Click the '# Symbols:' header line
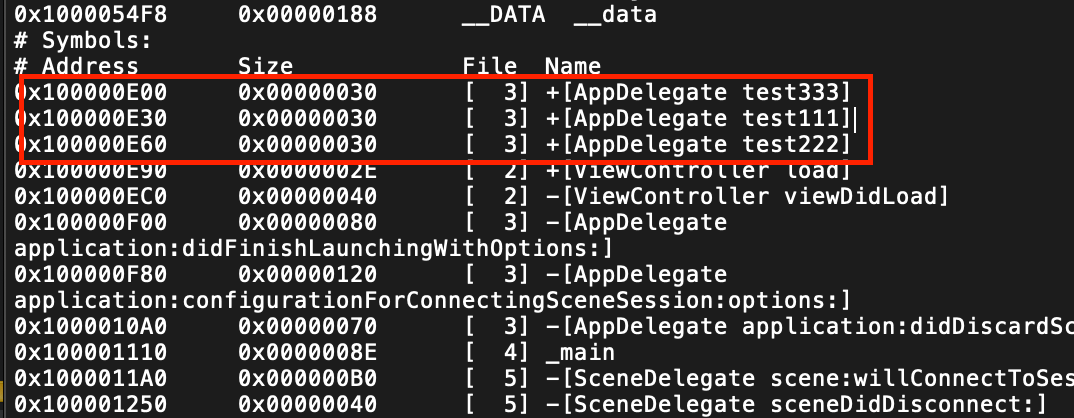 (82, 40)
